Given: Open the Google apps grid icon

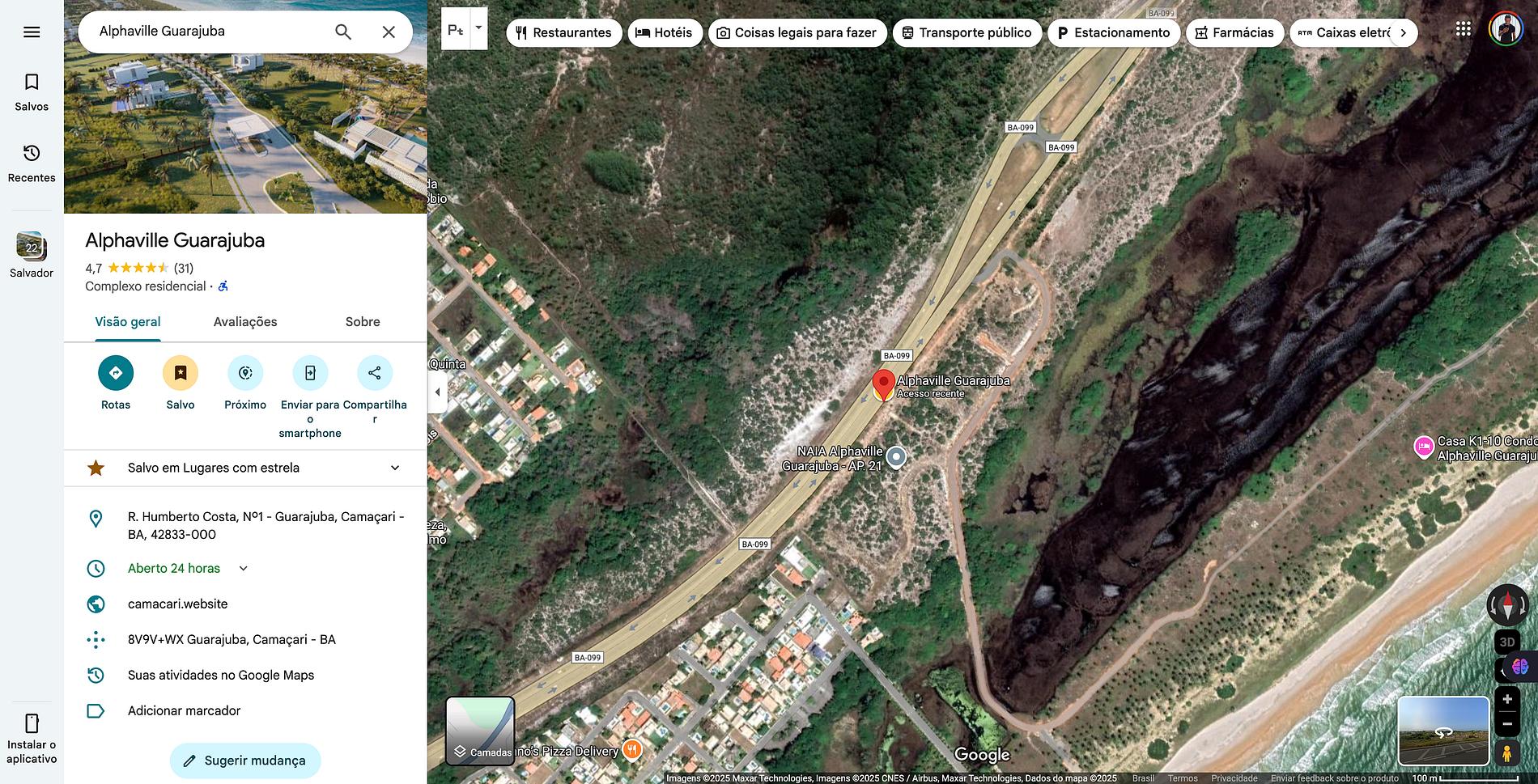Looking at the screenshot, I should tap(1463, 30).
